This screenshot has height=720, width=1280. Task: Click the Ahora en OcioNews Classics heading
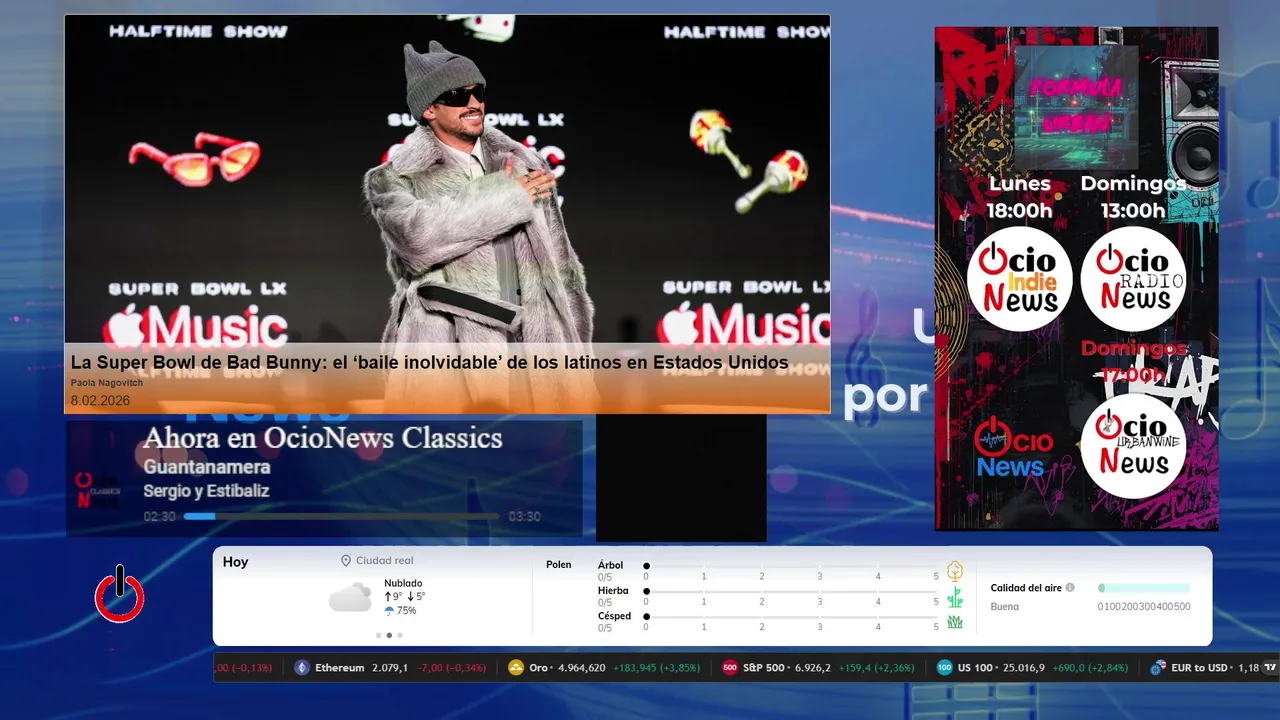pyautogui.click(x=322, y=438)
